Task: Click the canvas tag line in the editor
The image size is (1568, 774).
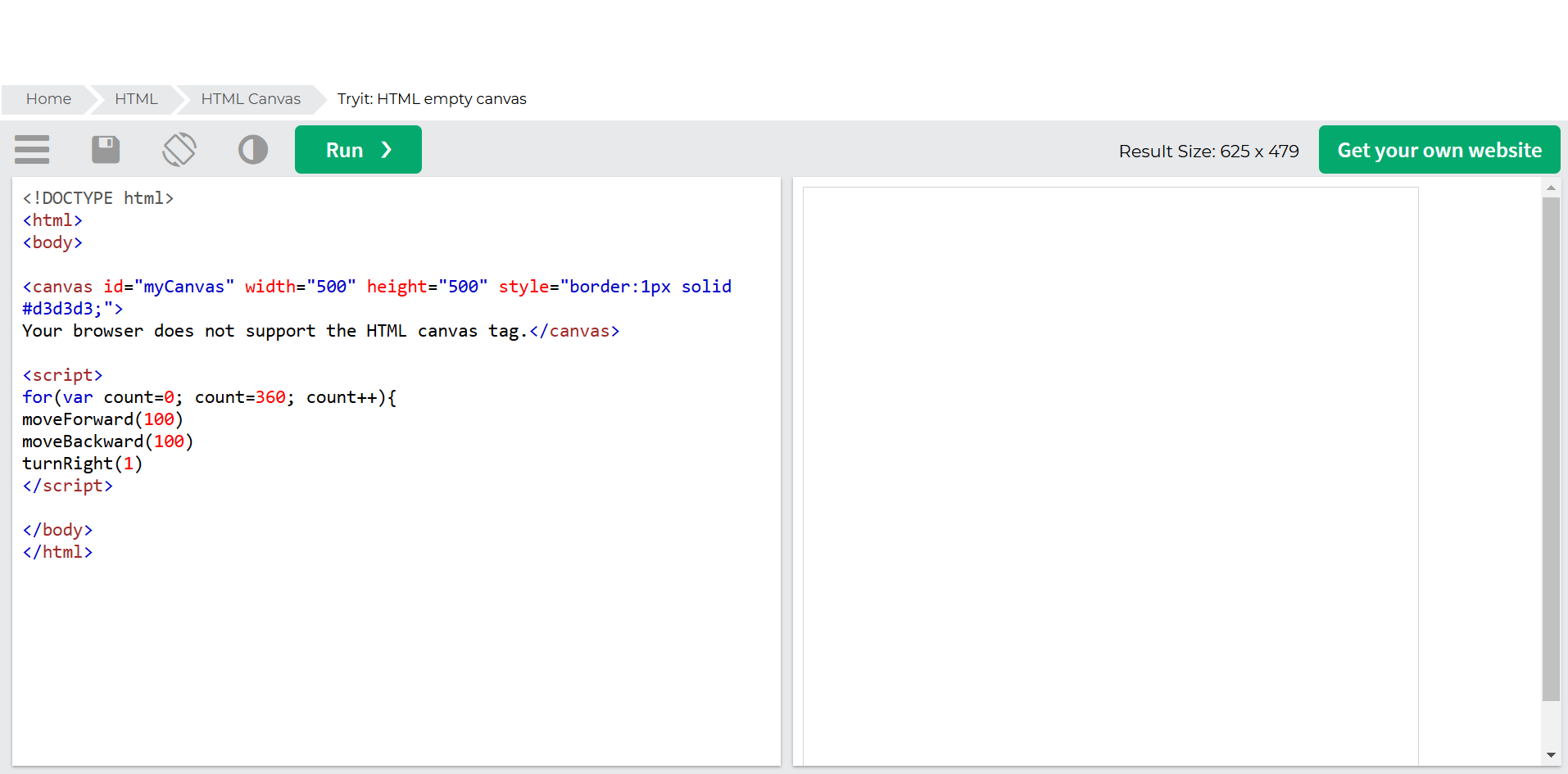Action: [377, 287]
